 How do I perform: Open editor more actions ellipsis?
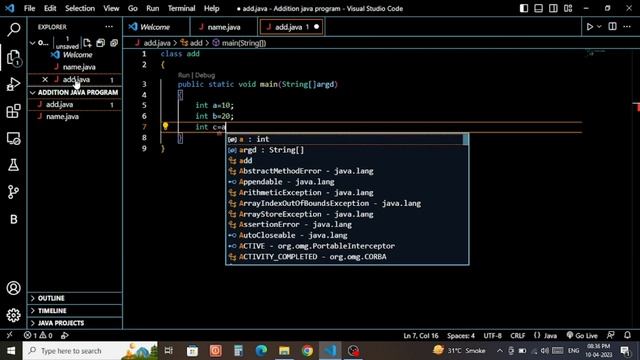coord(627,27)
